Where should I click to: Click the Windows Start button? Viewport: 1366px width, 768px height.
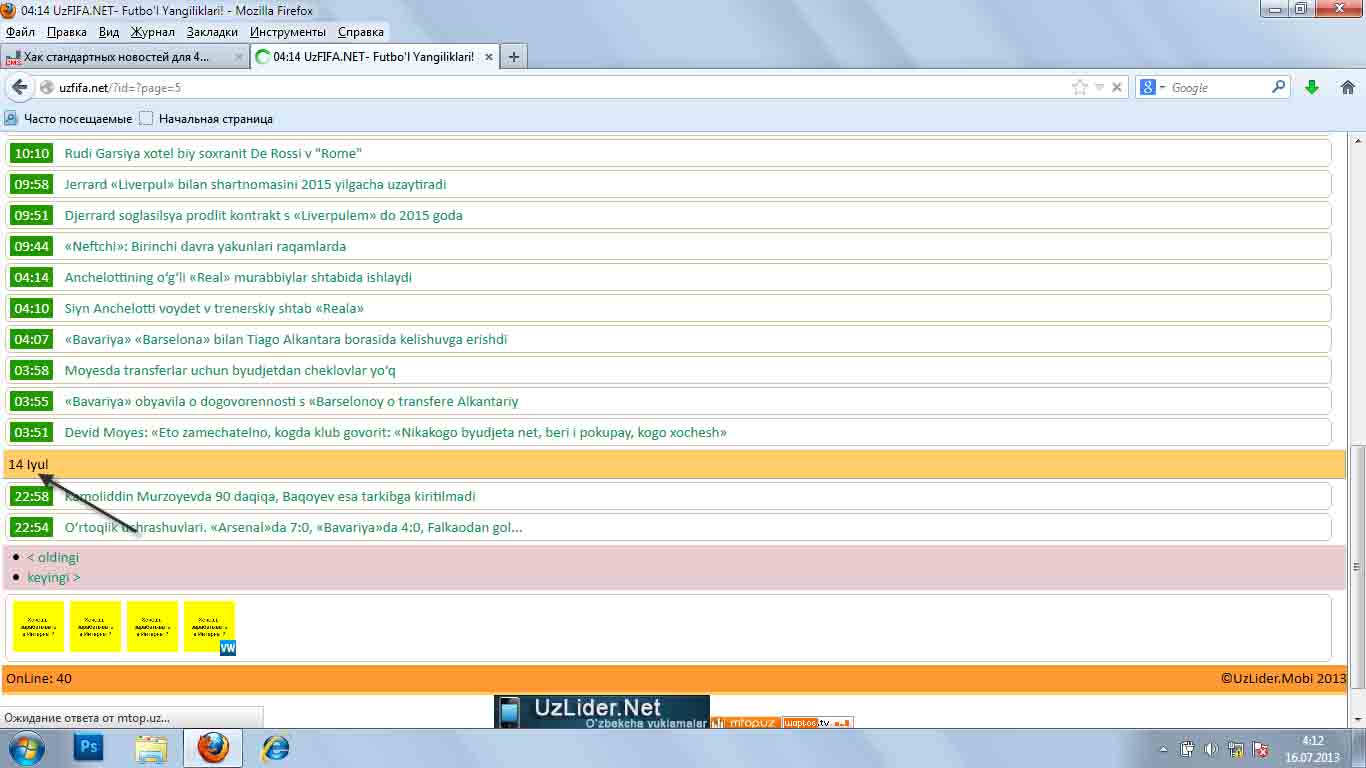26,747
